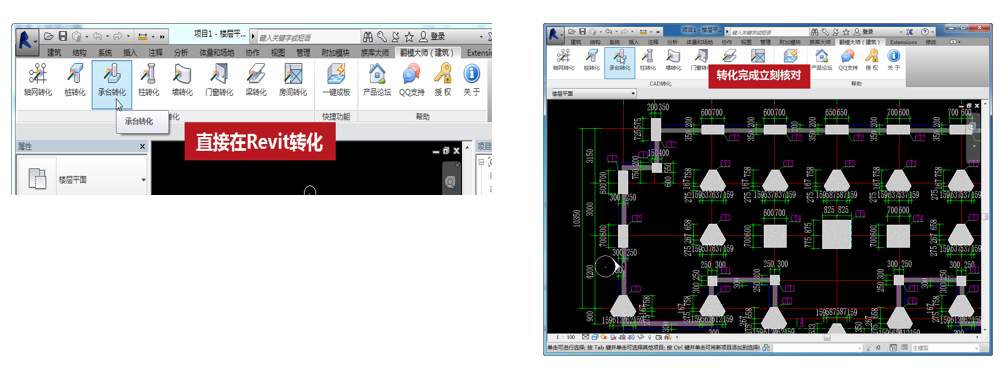Close the 属性 properties panel

pos(142,147)
